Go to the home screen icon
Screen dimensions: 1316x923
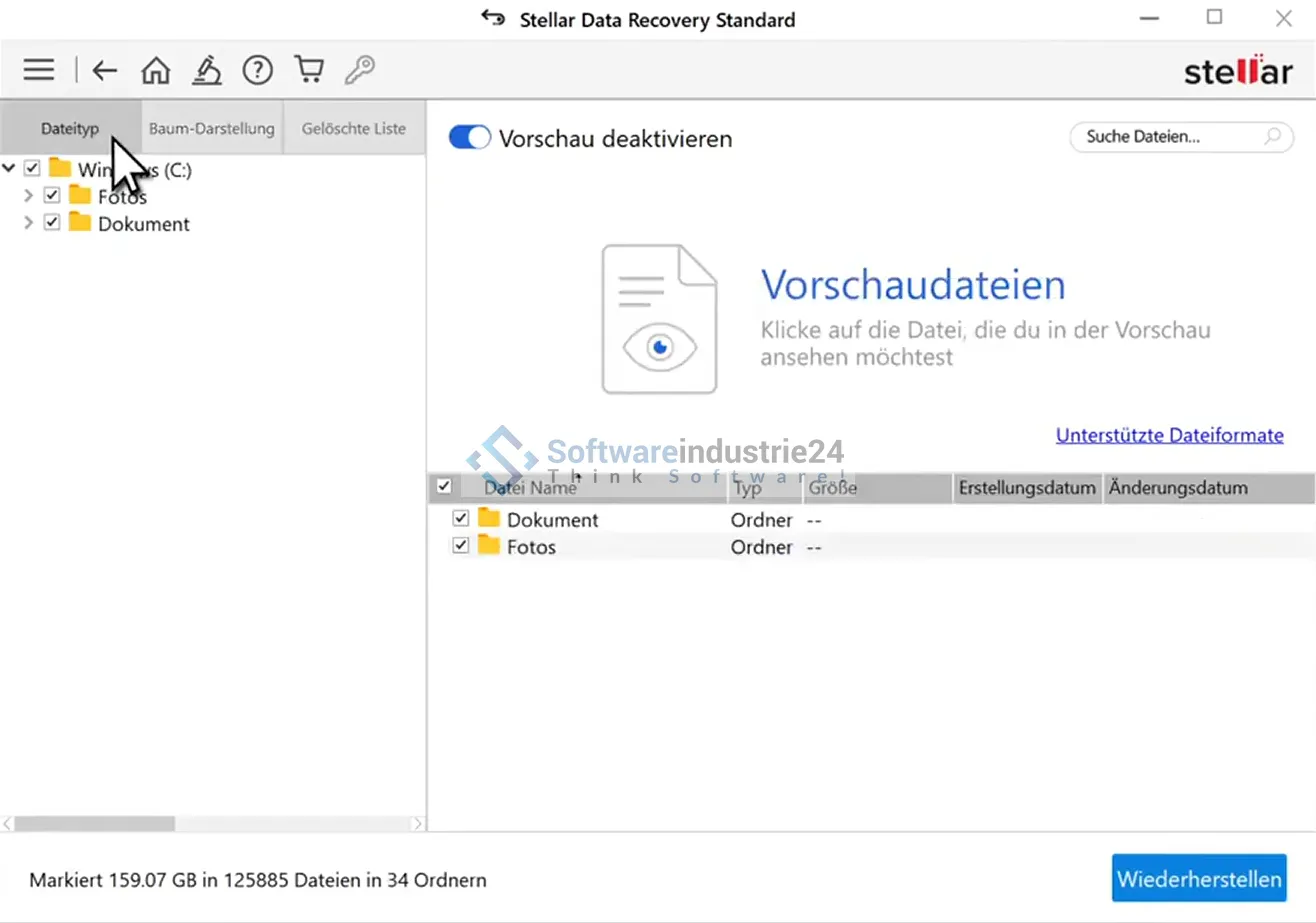155,70
